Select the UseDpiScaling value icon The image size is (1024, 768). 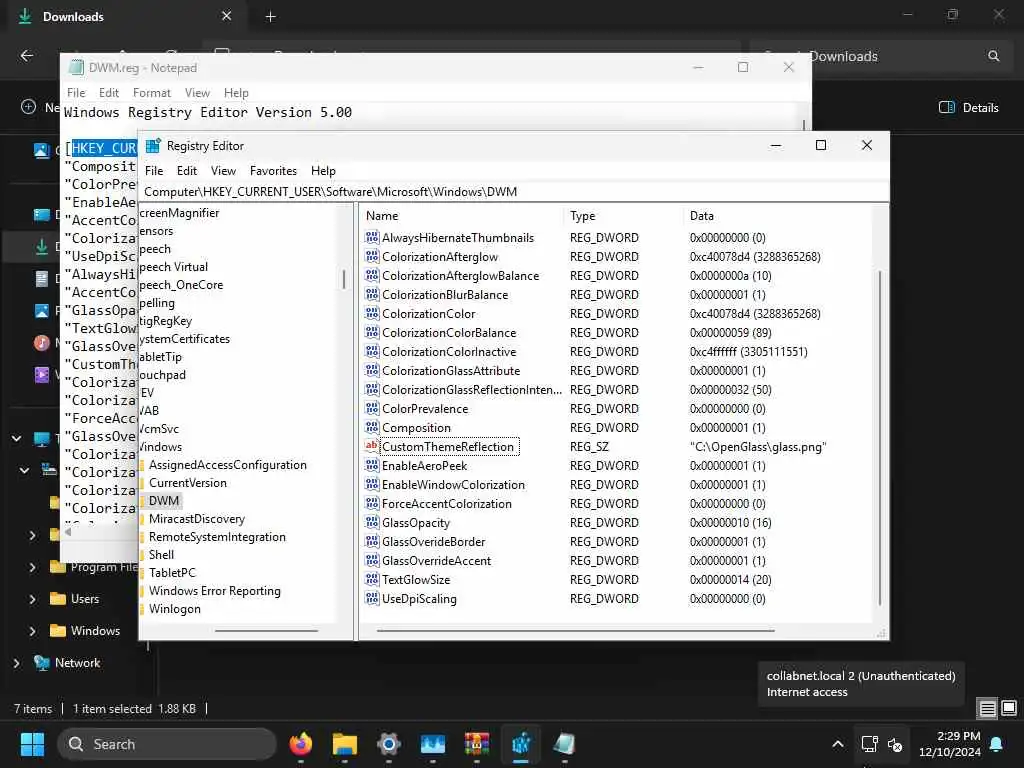click(x=372, y=598)
